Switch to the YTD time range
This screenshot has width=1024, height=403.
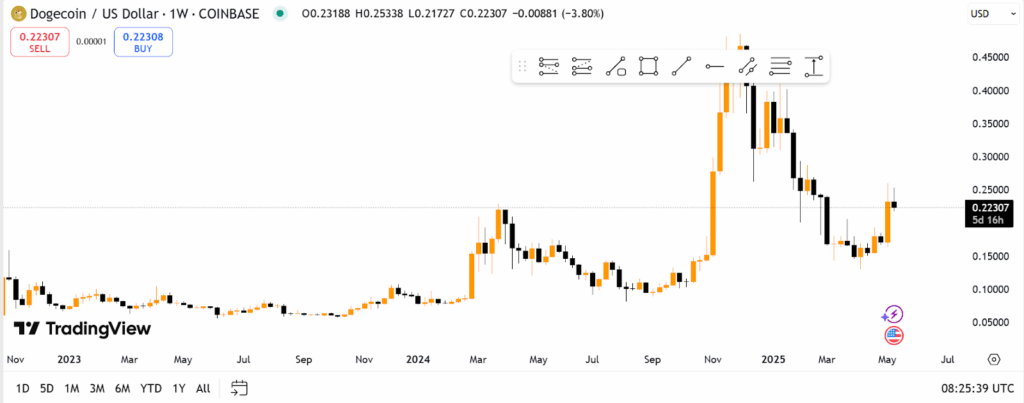[151, 388]
